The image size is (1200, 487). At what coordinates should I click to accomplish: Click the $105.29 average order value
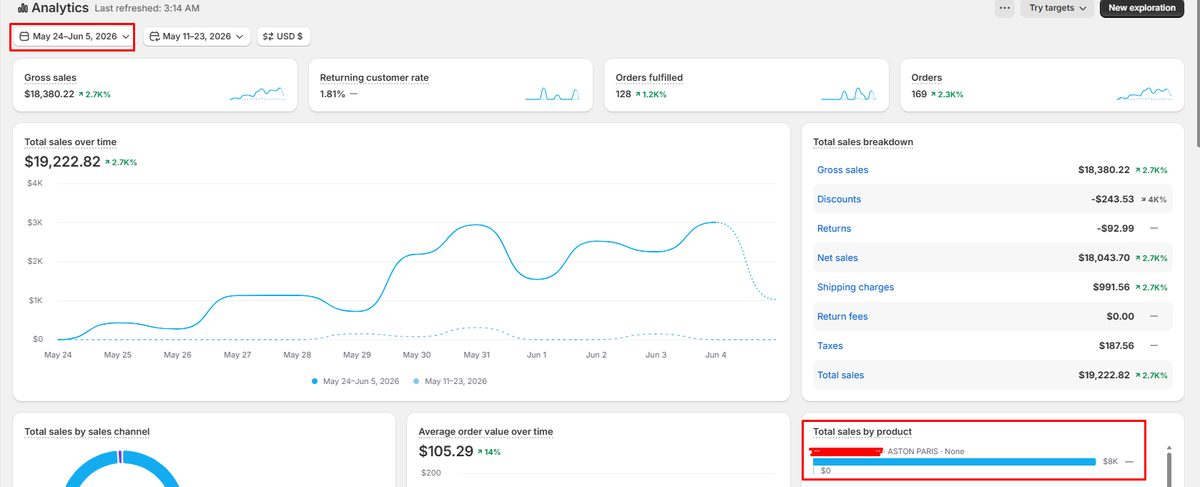(446, 450)
